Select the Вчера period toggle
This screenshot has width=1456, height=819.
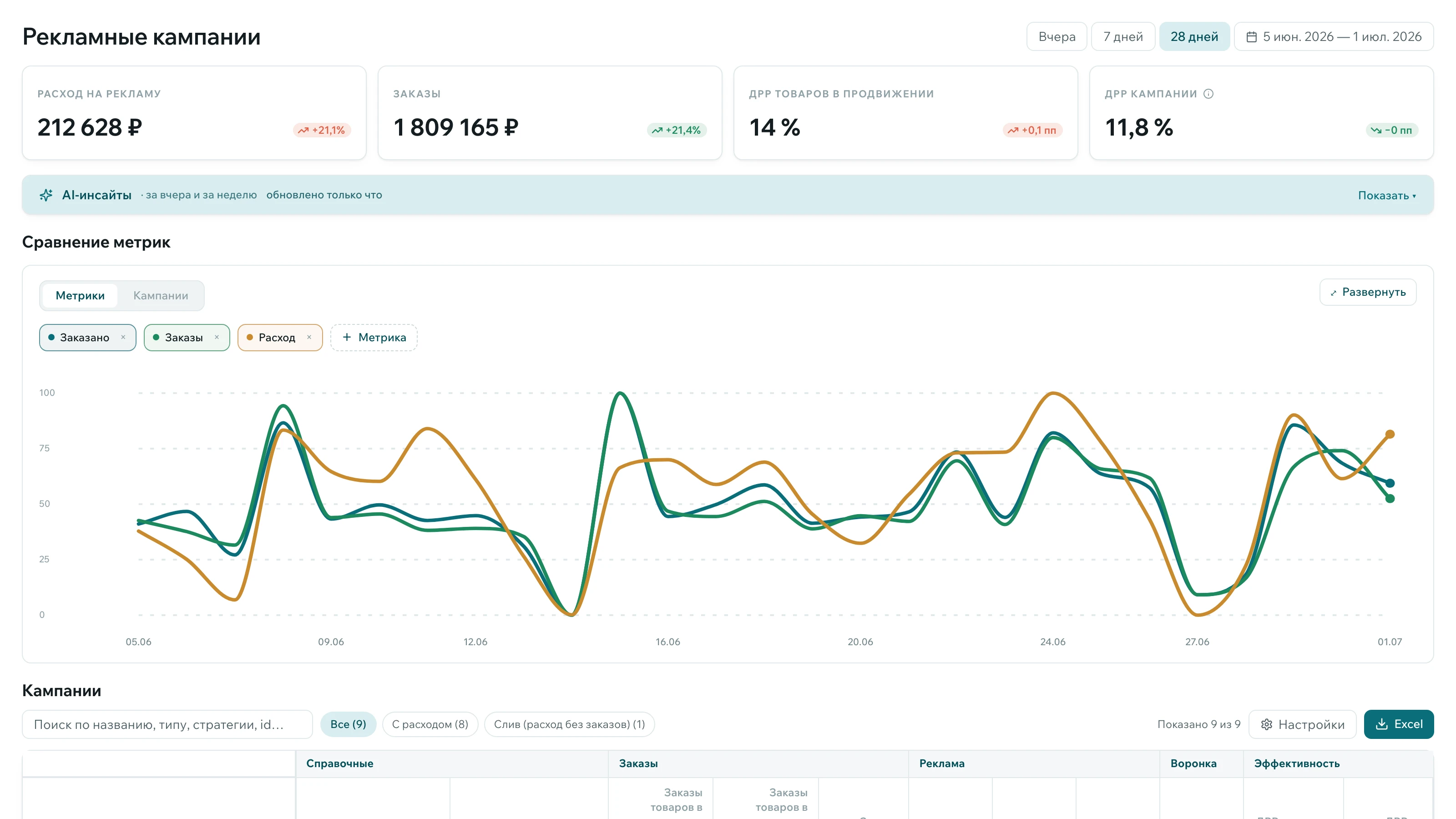[1057, 37]
